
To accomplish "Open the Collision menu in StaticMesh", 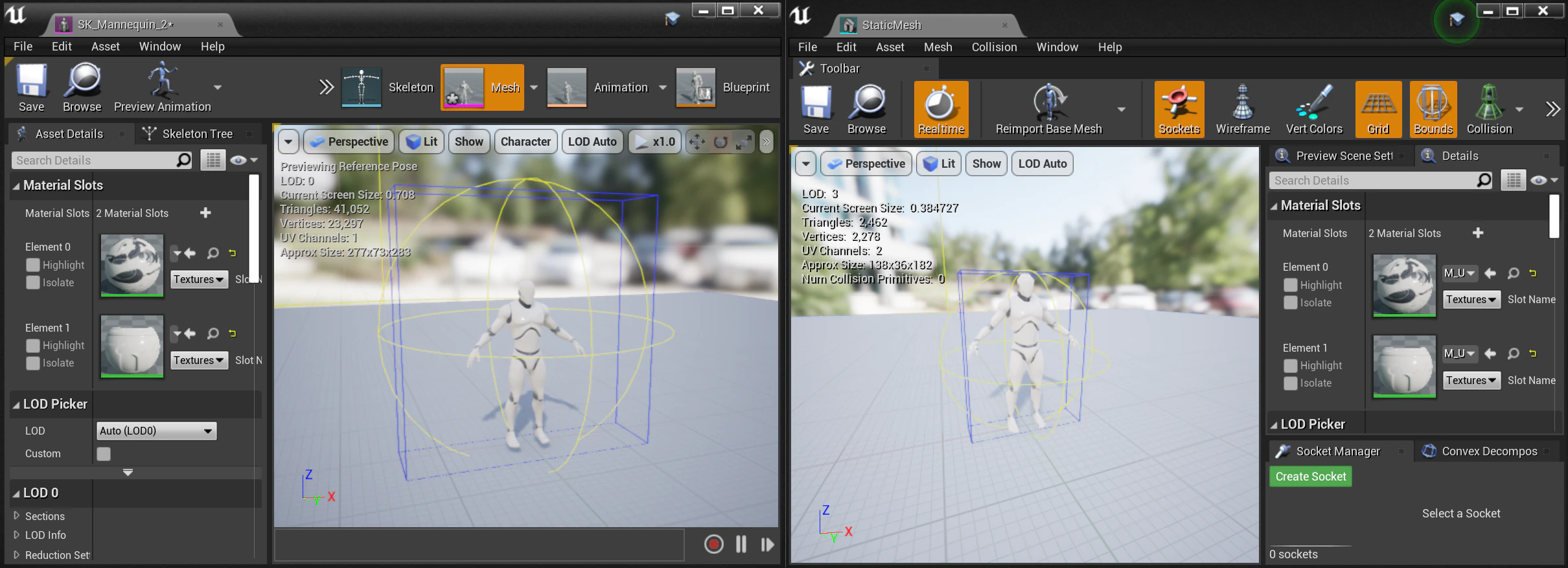I will 994,47.
